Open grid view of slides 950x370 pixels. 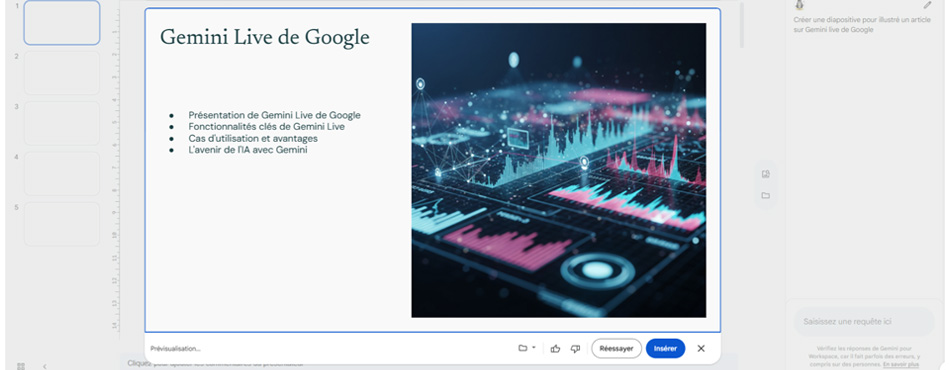pos(21,366)
